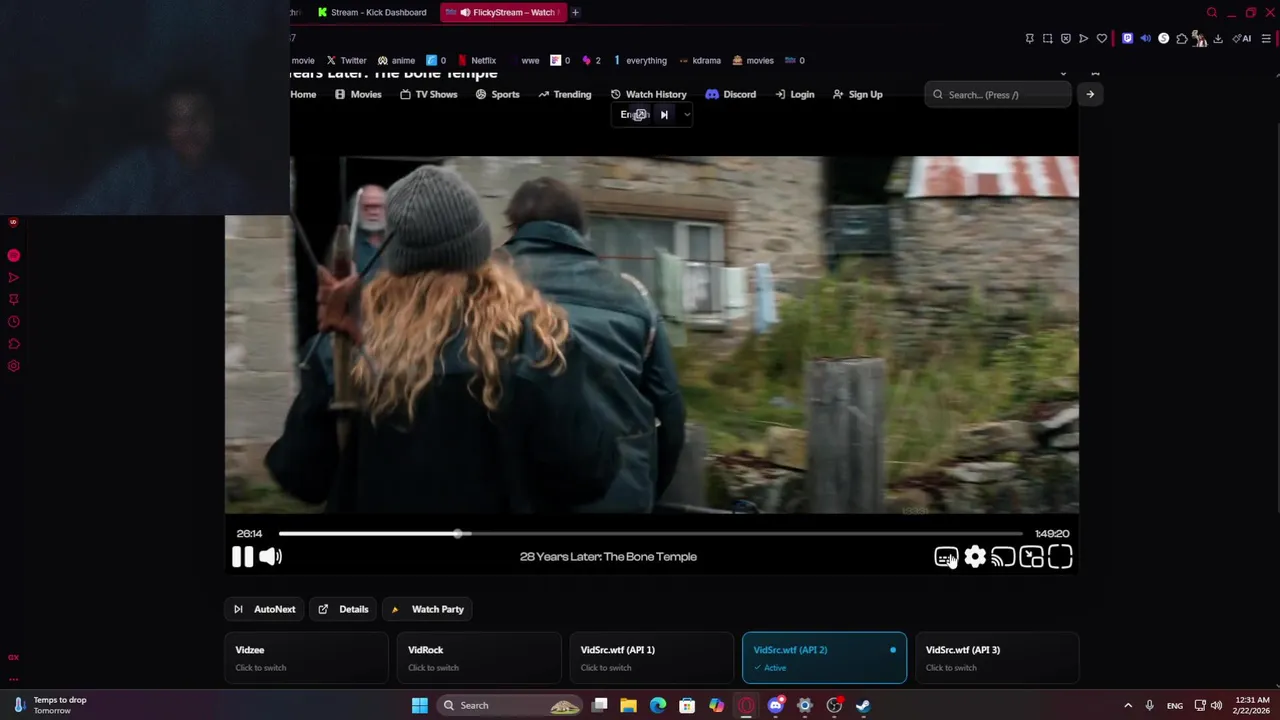Open the Details link
This screenshot has width=1280, height=720.
(343, 609)
